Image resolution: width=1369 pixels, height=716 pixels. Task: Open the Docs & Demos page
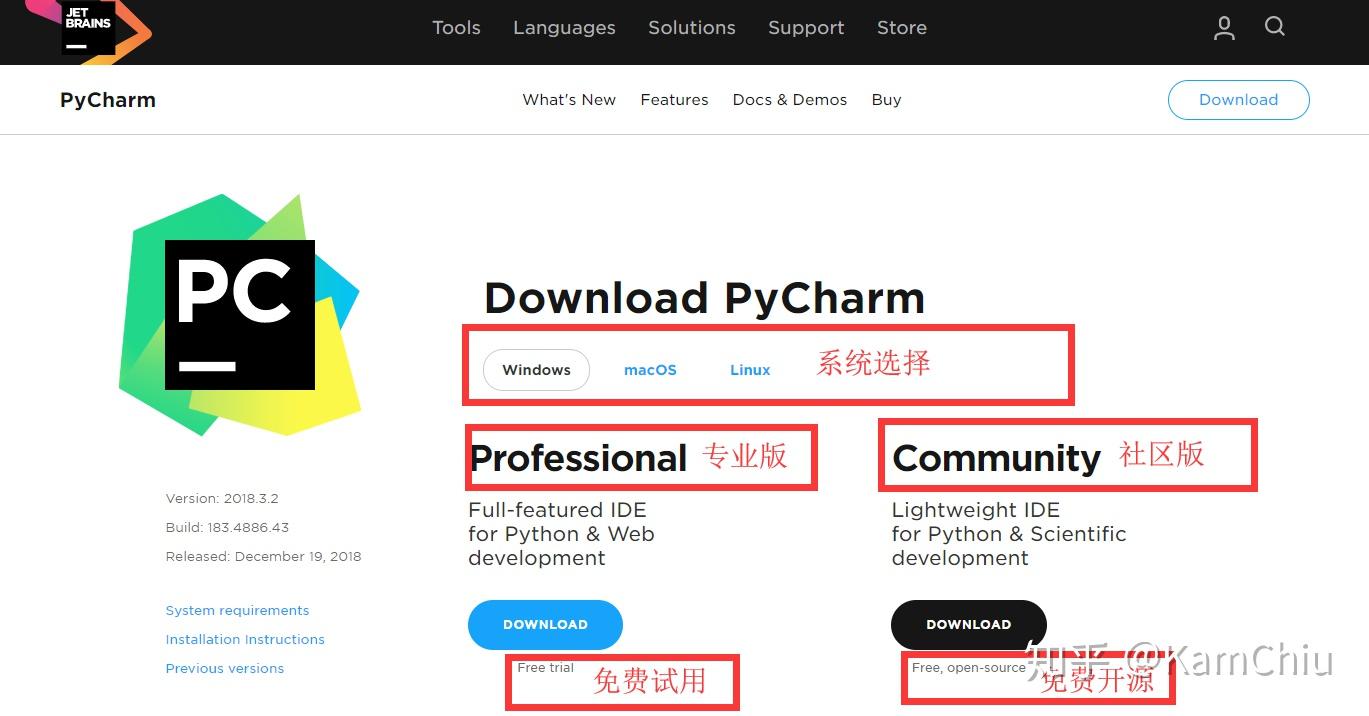[x=789, y=99]
